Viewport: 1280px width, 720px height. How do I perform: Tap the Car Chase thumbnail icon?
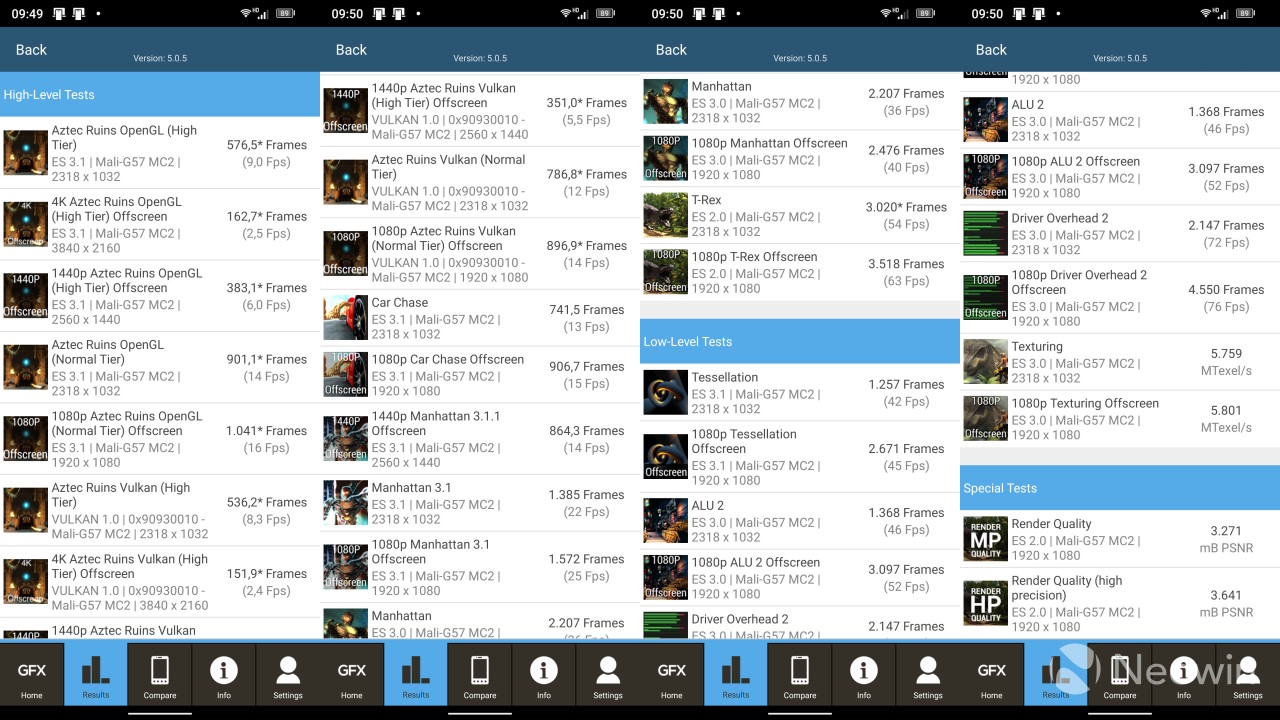point(345,317)
